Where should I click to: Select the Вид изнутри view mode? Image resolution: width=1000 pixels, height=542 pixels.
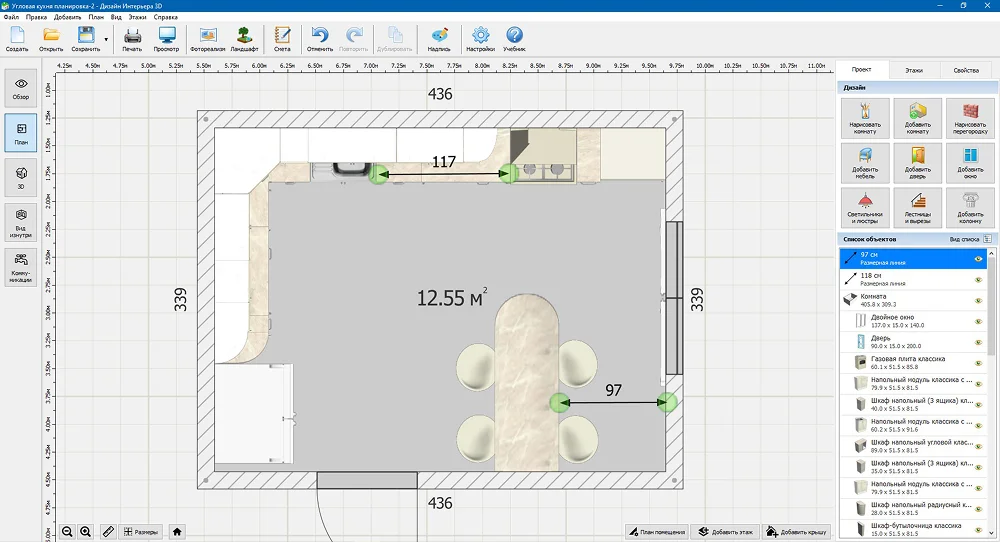pyautogui.click(x=21, y=223)
